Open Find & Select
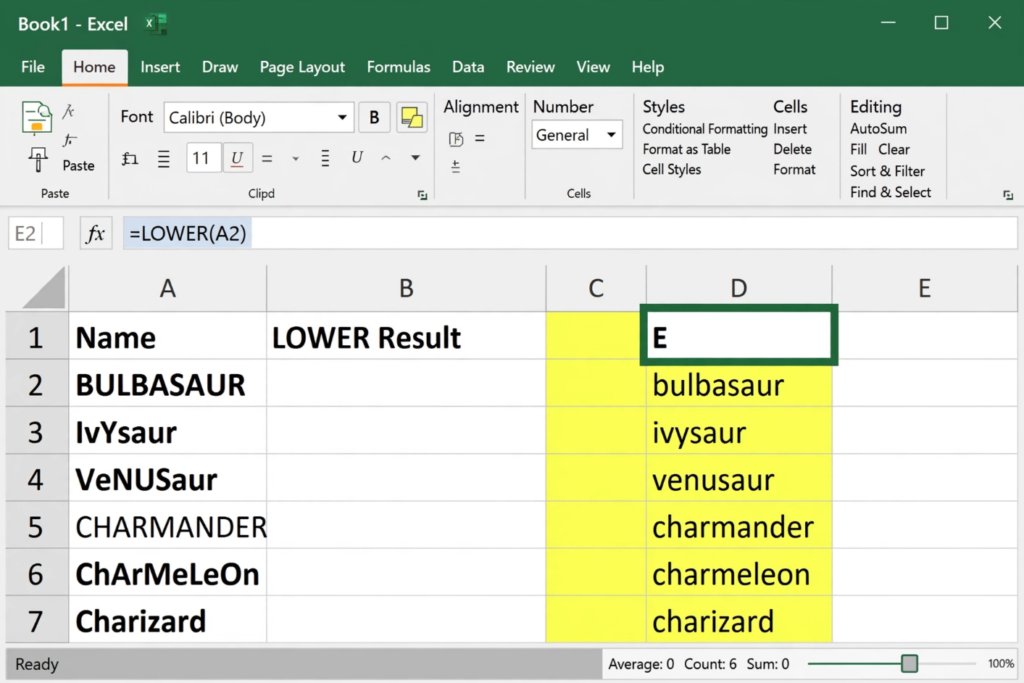 pos(890,193)
